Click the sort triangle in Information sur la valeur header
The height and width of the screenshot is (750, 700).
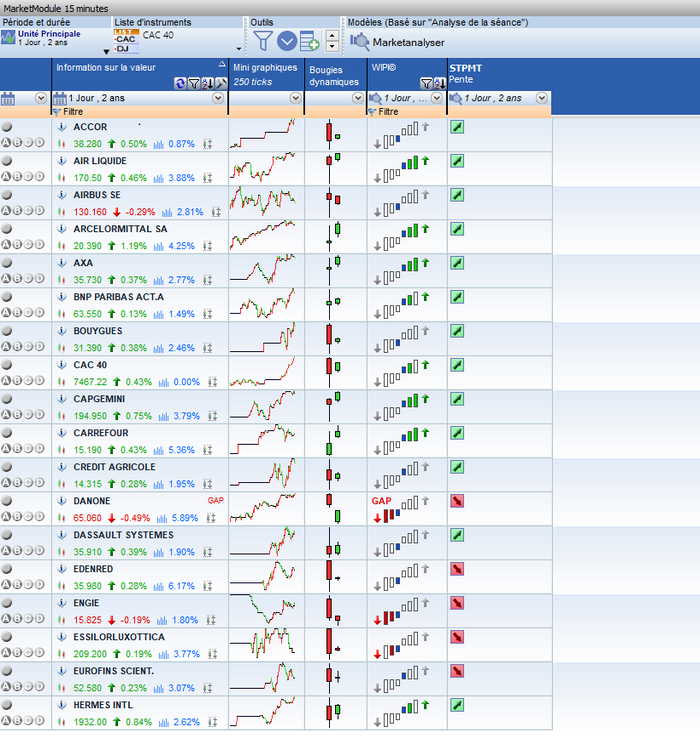pos(222,64)
